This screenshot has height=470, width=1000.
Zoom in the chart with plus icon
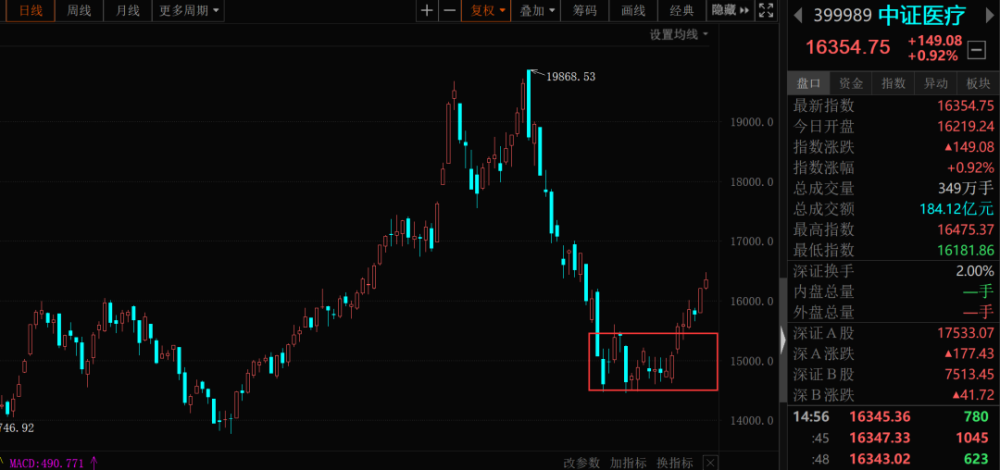click(427, 10)
